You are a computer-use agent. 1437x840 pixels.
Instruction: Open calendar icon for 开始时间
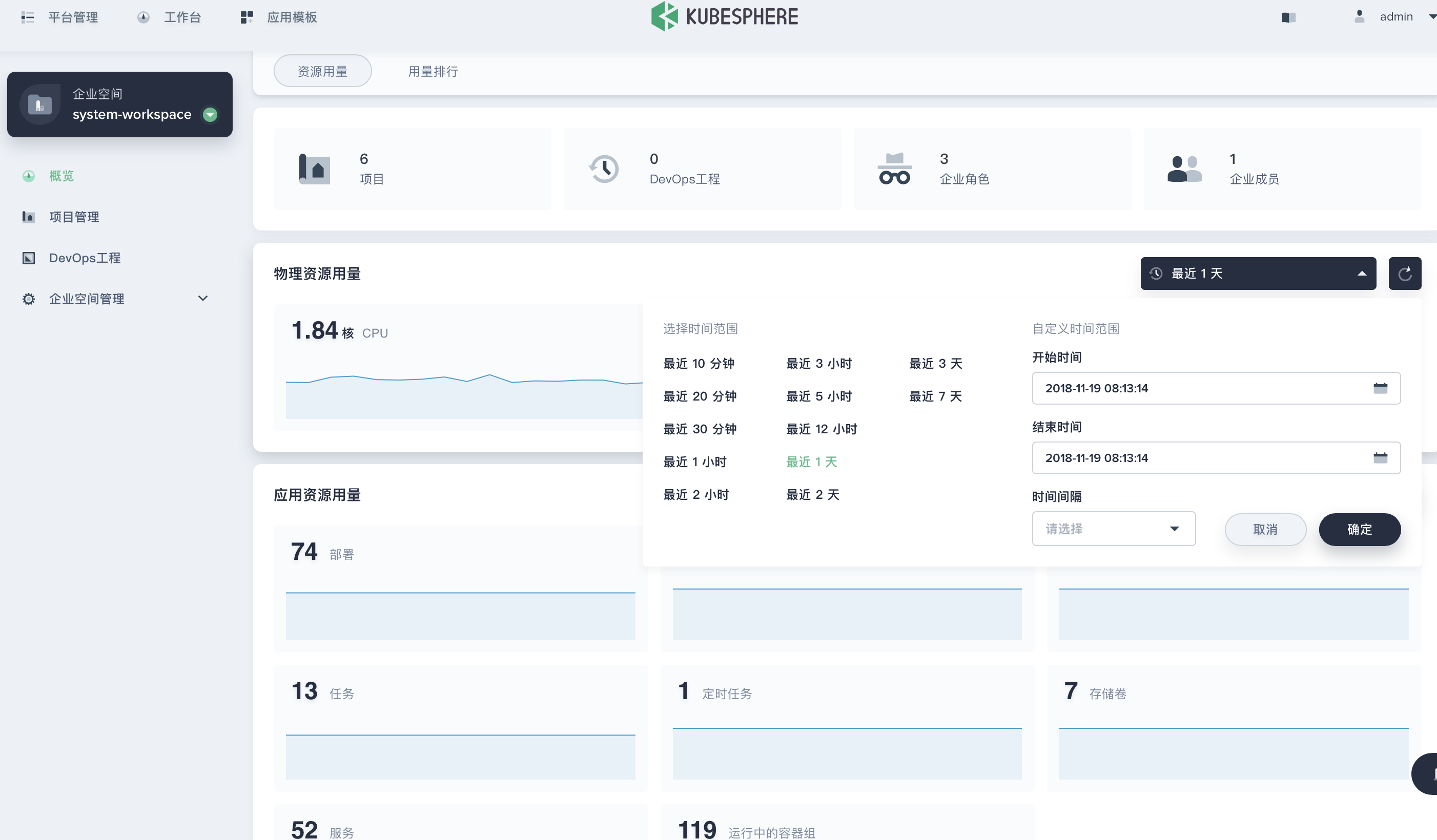pos(1381,389)
